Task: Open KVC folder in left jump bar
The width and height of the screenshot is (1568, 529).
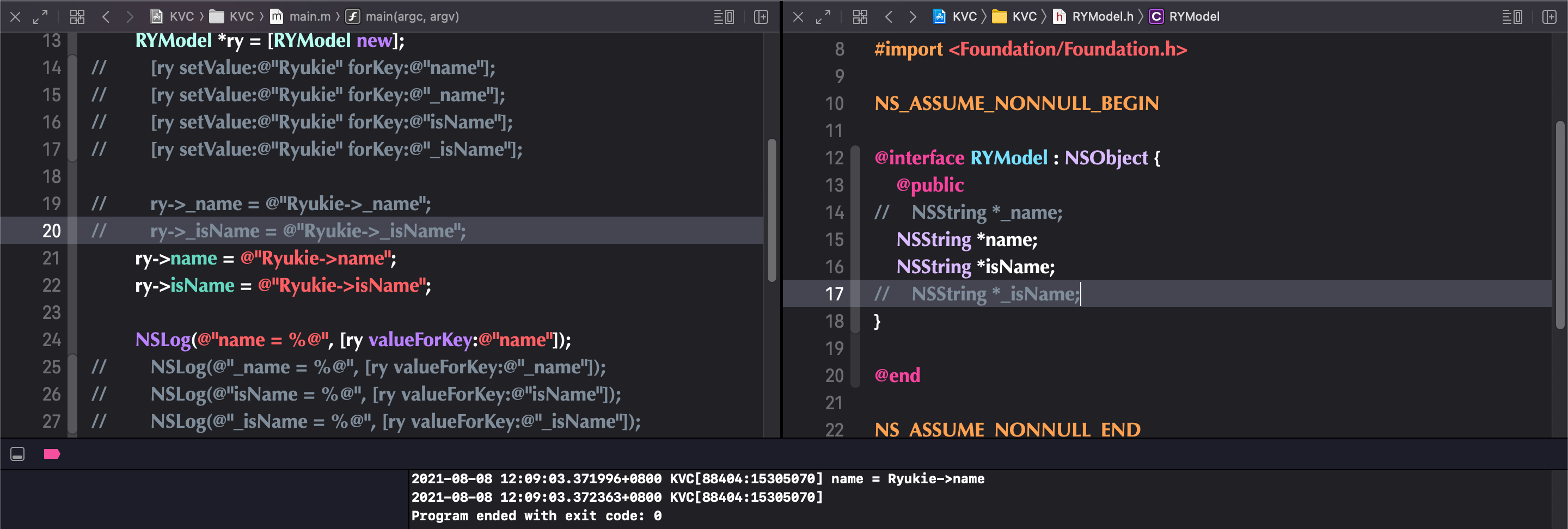Action: click(231, 16)
